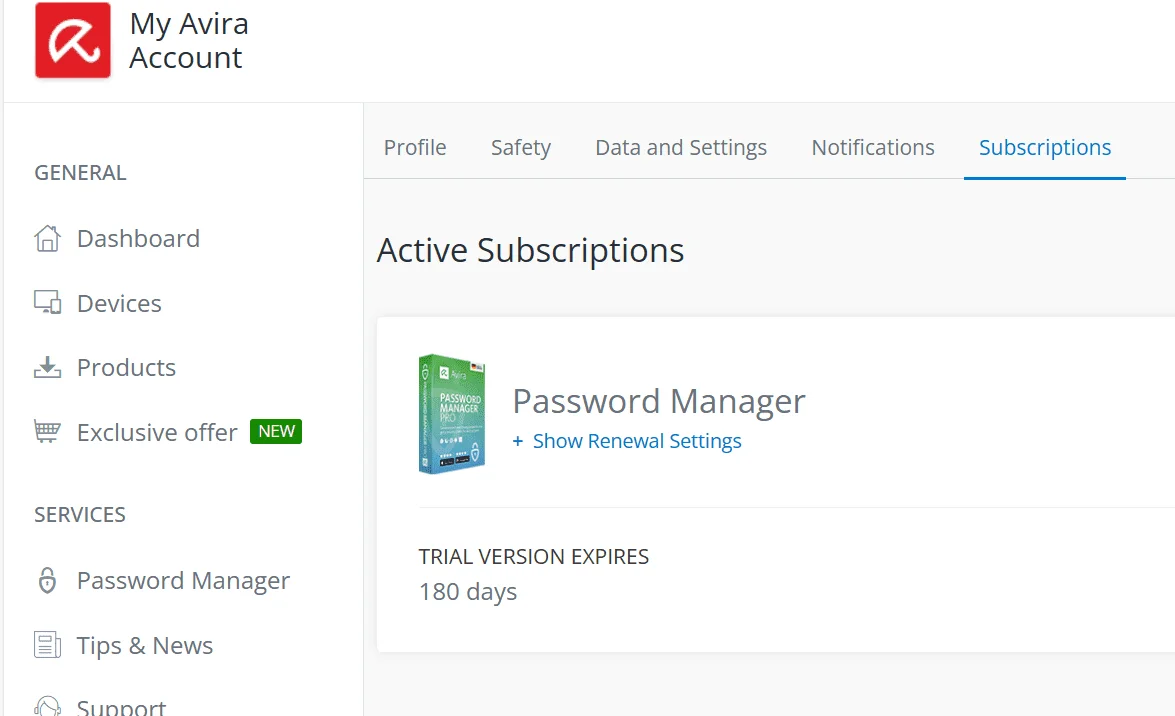This screenshot has width=1175, height=716.
Task: Click the Password Manager Pro box thumbnail
Action: [x=452, y=414]
